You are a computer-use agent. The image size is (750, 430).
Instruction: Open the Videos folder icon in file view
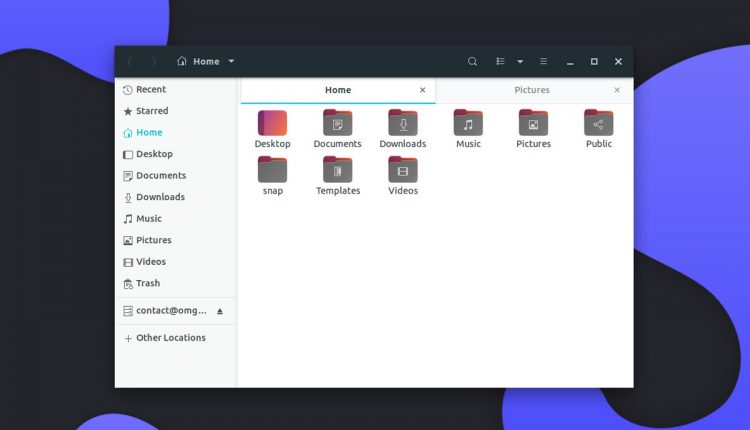tap(403, 169)
